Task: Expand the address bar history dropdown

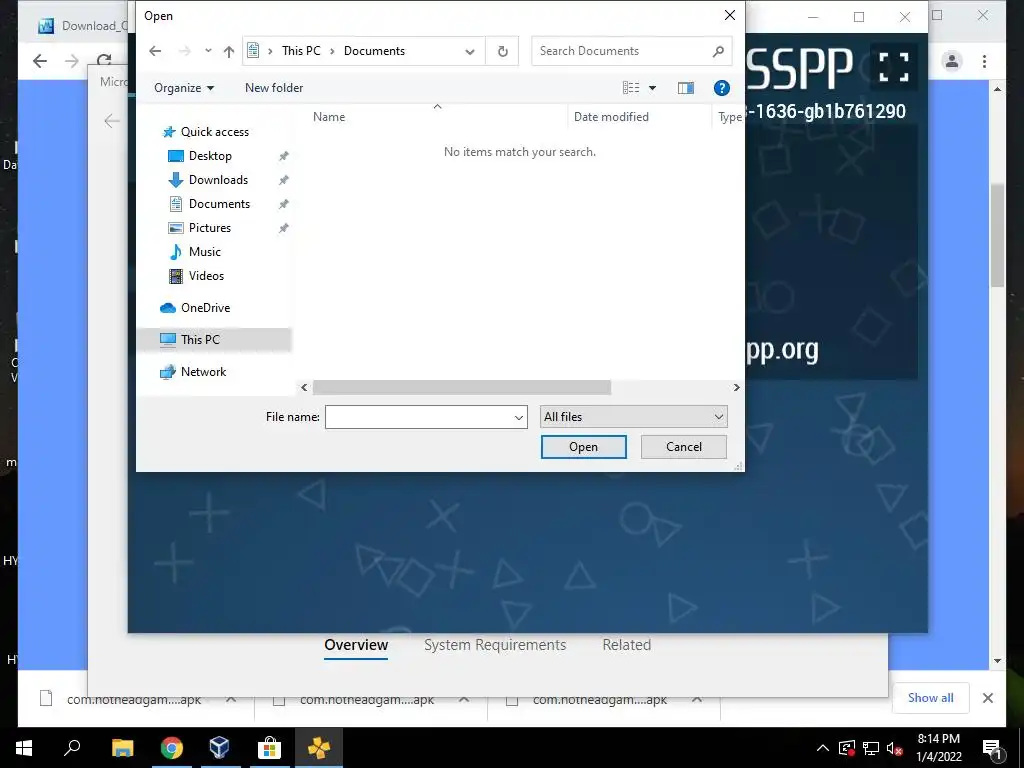Action: 470,52
